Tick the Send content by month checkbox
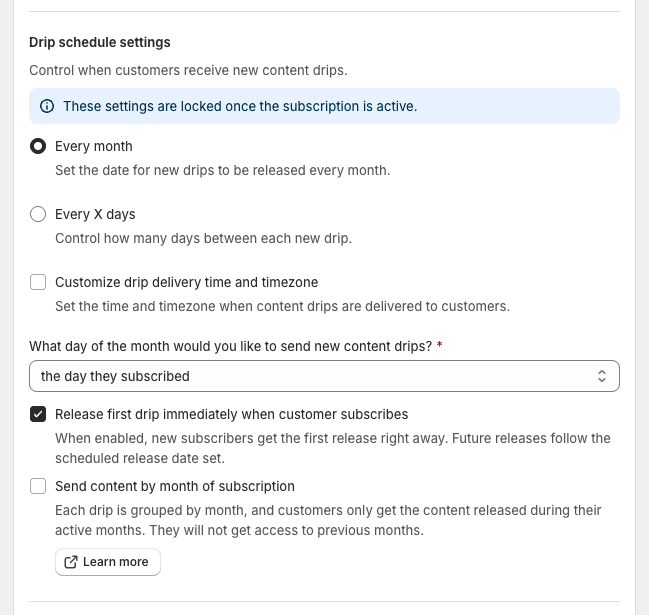Viewport: 649px width, 615px height. pos(38,486)
